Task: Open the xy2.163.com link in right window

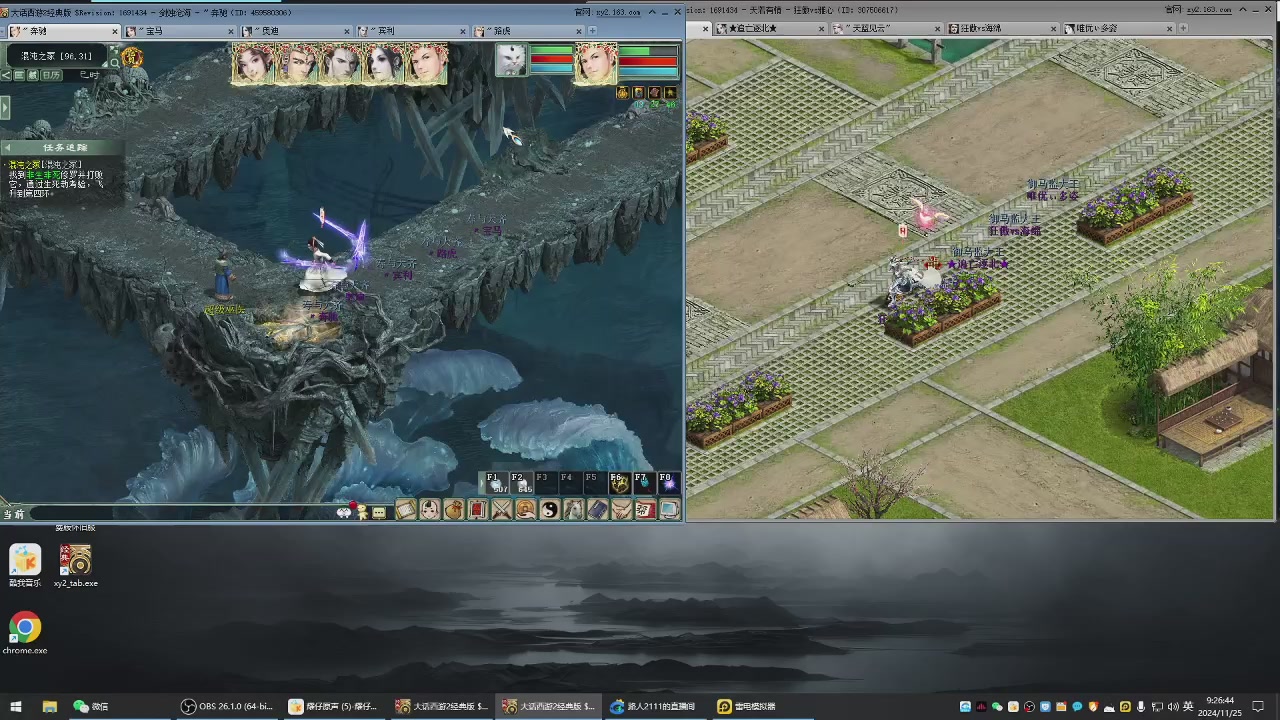Action: pos(1209,9)
